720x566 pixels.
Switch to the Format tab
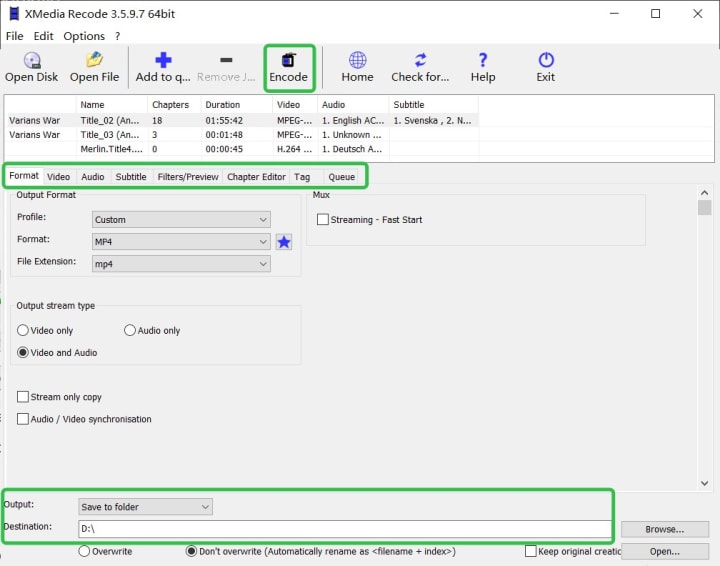(x=24, y=176)
